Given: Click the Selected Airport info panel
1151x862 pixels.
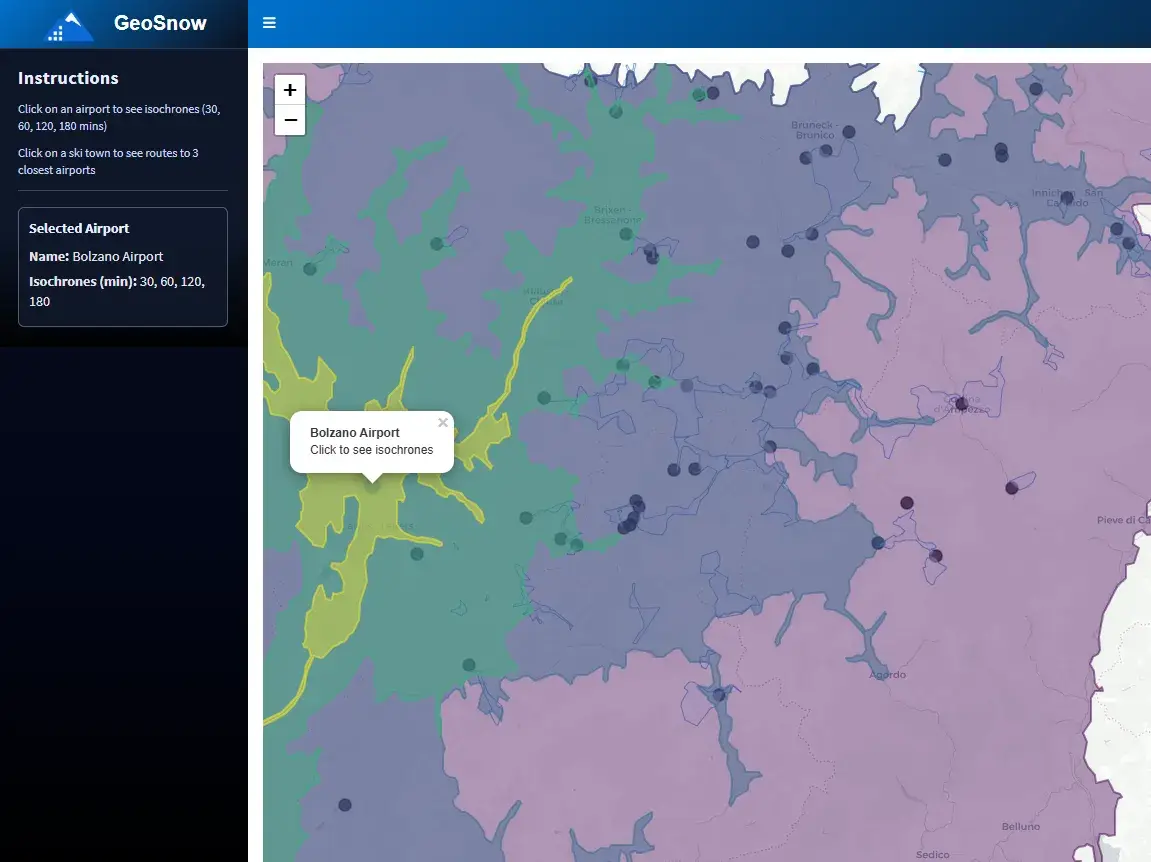Looking at the screenshot, I should 123,266.
